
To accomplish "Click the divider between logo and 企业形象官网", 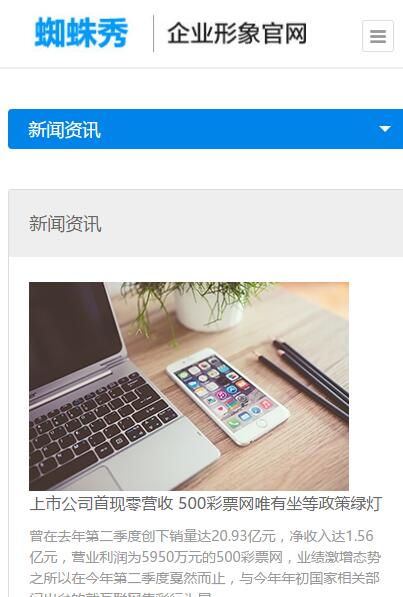I will (x=154, y=33).
